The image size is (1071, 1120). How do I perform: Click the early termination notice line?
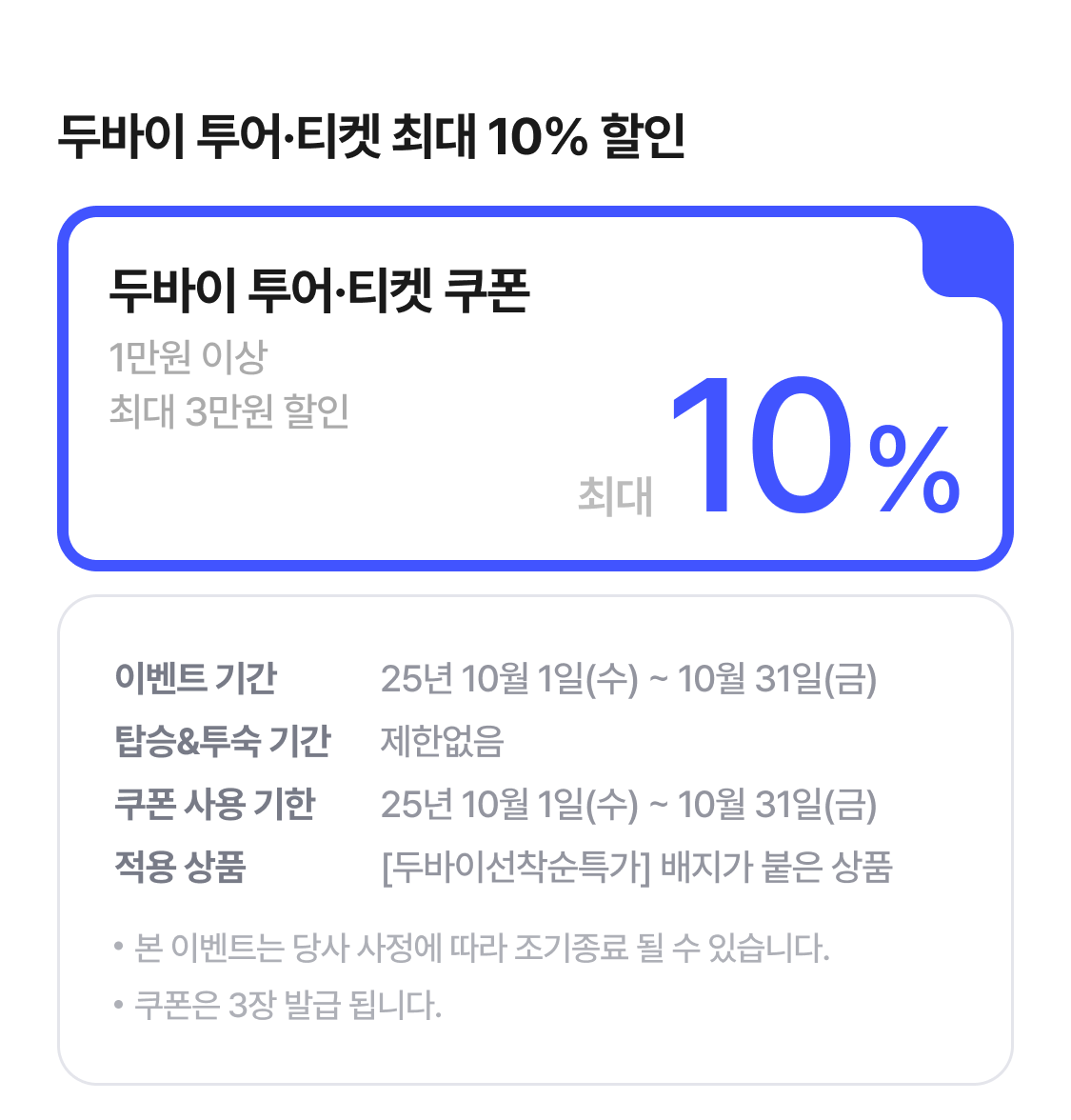tap(482, 948)
